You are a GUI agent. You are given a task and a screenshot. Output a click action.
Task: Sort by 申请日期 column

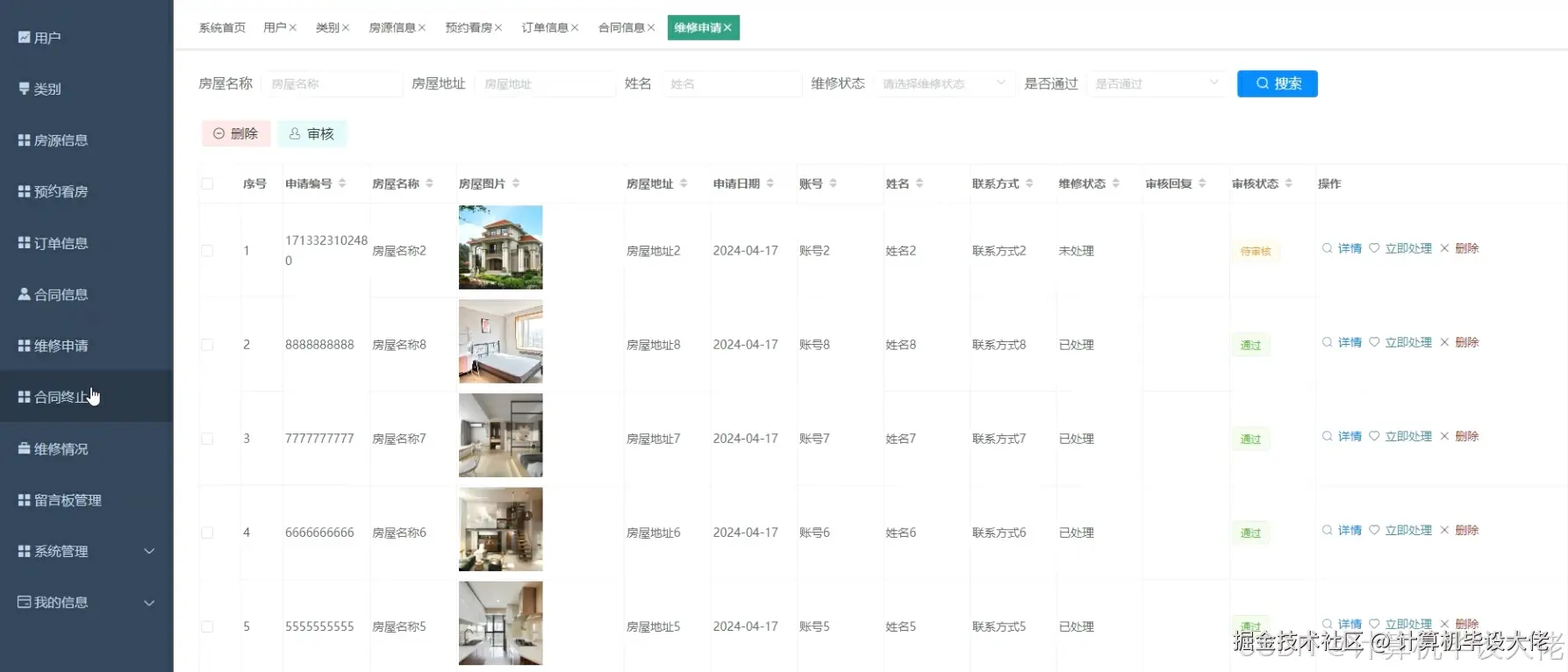770,183
